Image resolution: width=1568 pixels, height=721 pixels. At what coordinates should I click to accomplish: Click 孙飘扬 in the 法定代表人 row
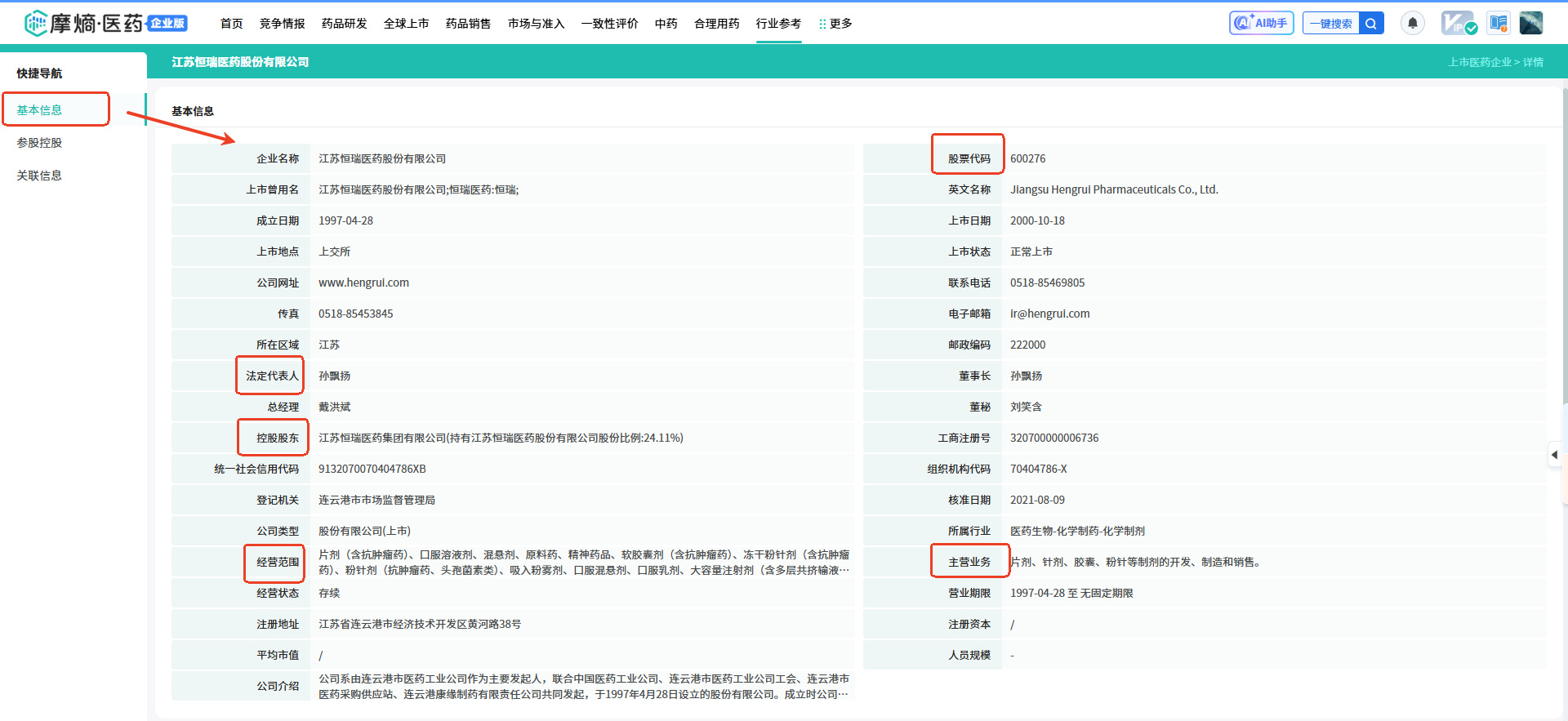[x=334, y=376]
